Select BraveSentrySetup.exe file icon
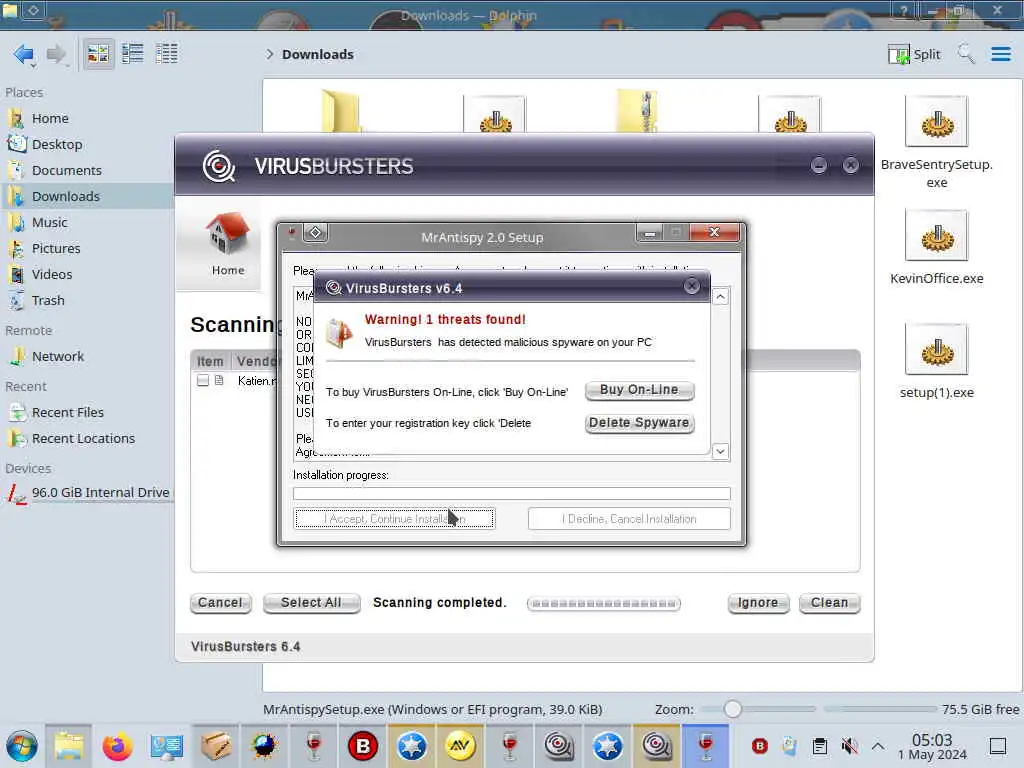This screenshot has width=1024, height=768. [x=936, y=121]
